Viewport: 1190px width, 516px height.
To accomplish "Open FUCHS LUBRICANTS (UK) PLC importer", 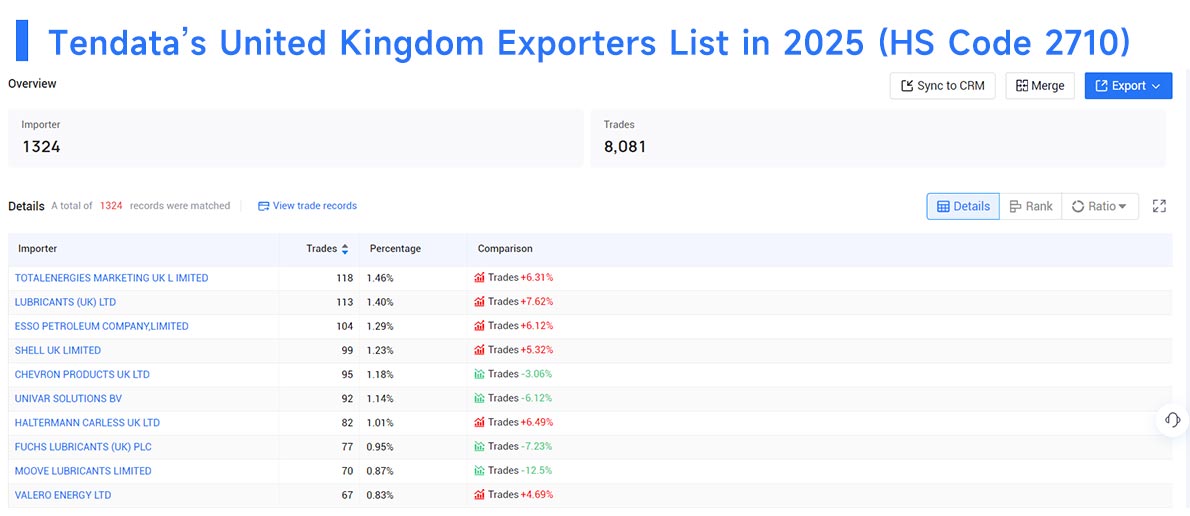I will click(83, 447).
